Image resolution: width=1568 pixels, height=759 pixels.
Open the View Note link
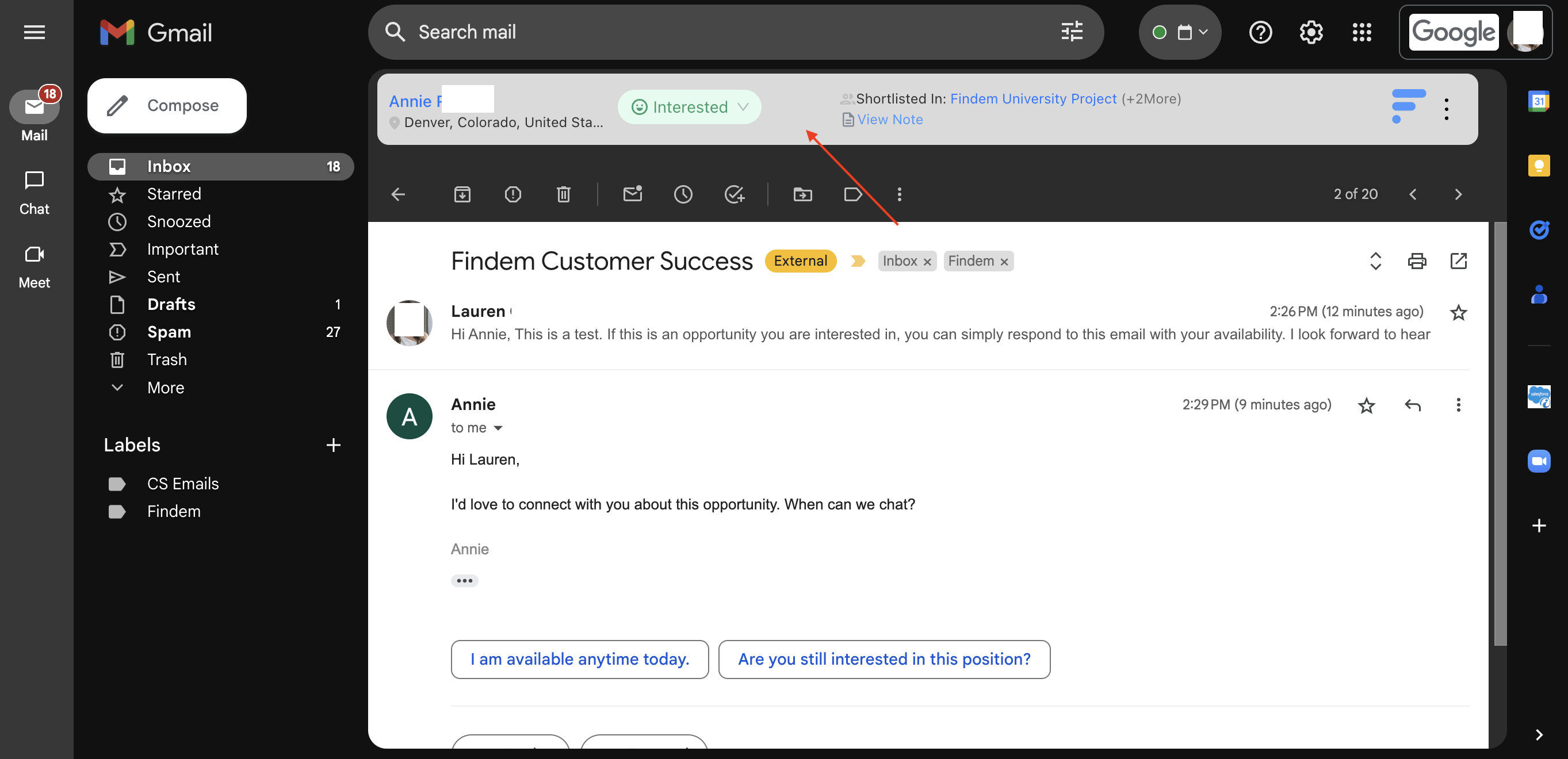pos(889,119)
